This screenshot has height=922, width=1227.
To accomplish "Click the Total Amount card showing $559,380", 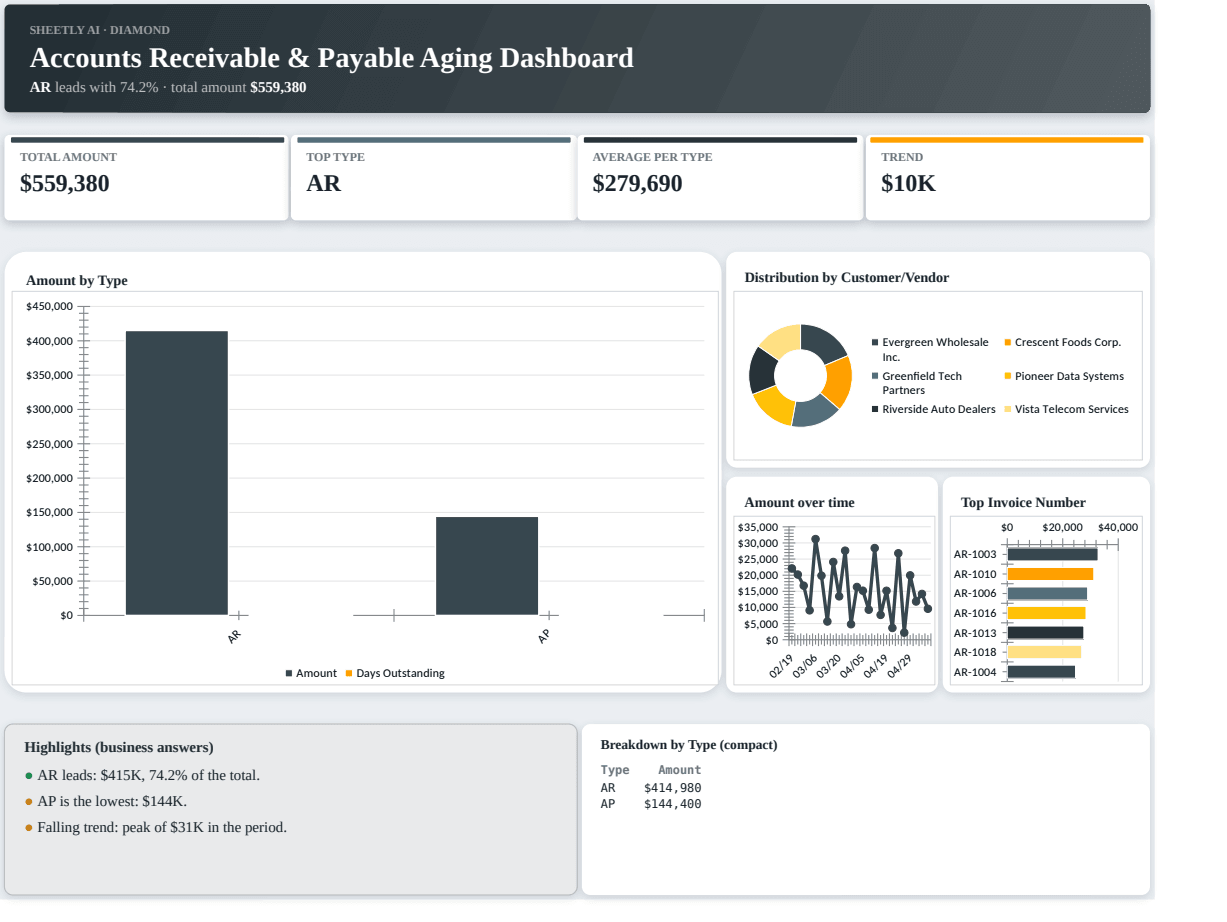I will pyautogui.click(x=146, y=178).
